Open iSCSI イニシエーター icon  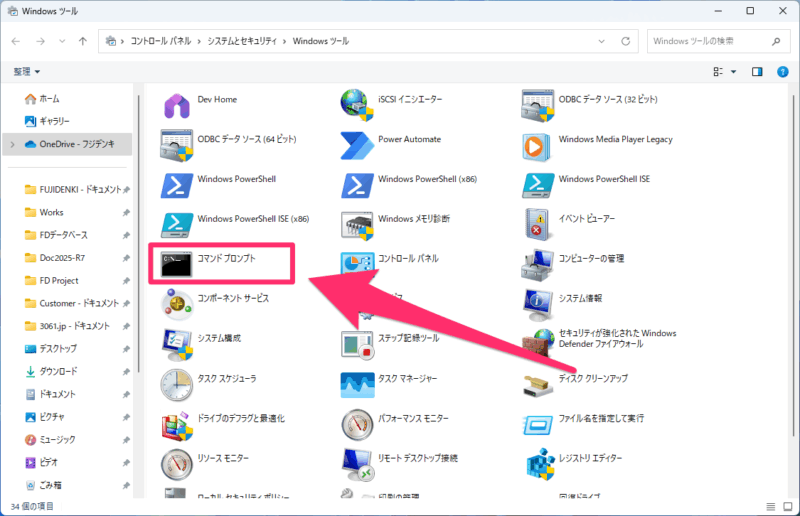pos(357,105)
